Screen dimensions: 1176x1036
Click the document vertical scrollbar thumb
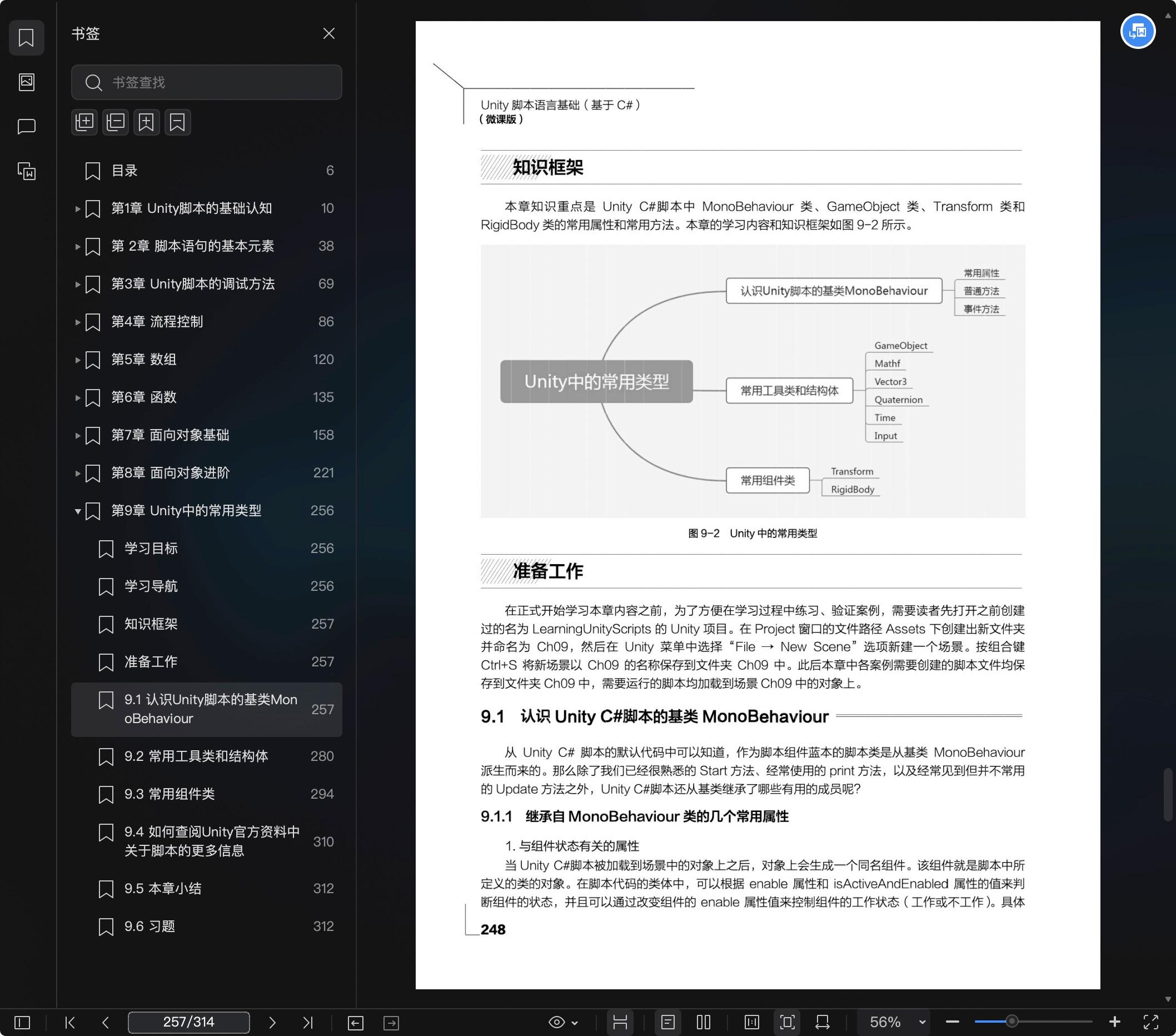(x=1167, y=794)
